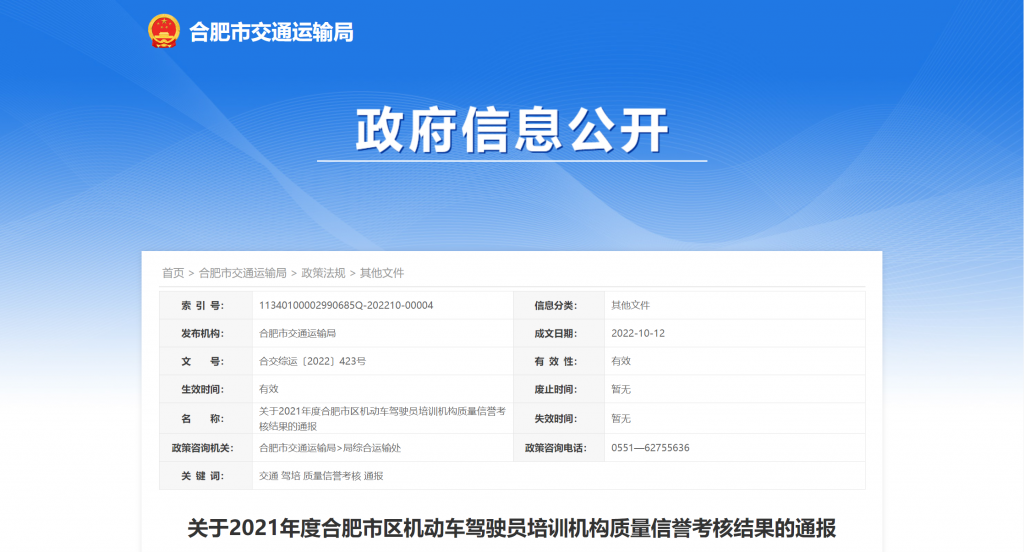Click the 政策咨询电话 label cell
1024x552 pixels.
(559, 448)
